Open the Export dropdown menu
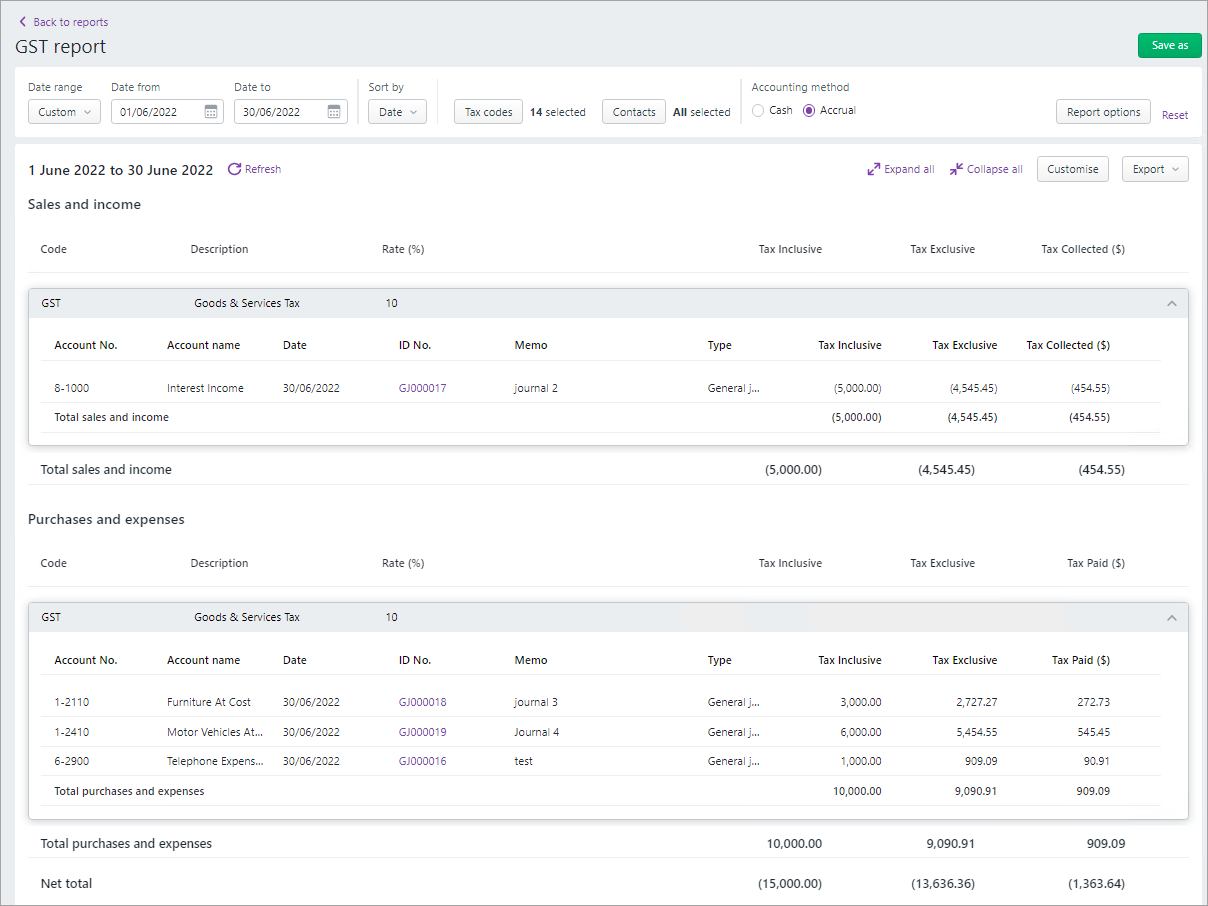This screenshot has height=906, width=1208. (1155, 169)
